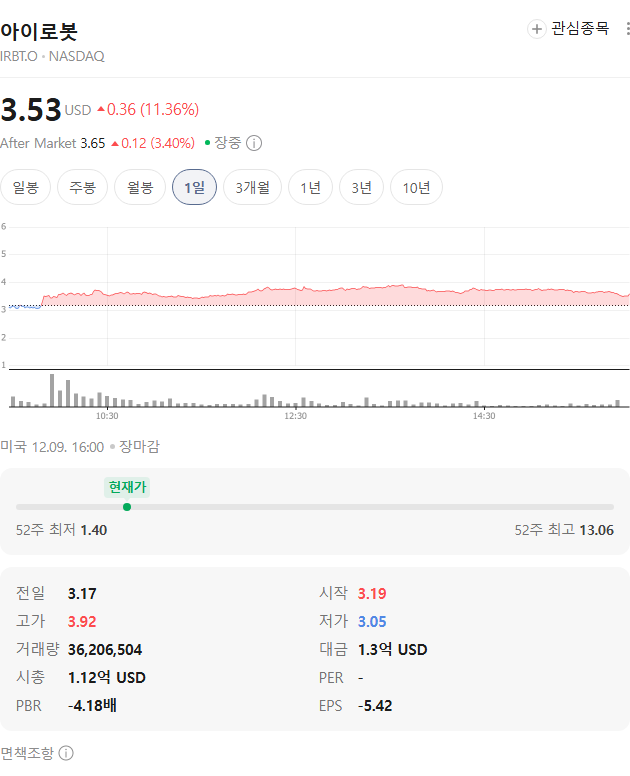Click After Market price 3.65
This screenshot has width=630, height=776.
pos(93,144)
